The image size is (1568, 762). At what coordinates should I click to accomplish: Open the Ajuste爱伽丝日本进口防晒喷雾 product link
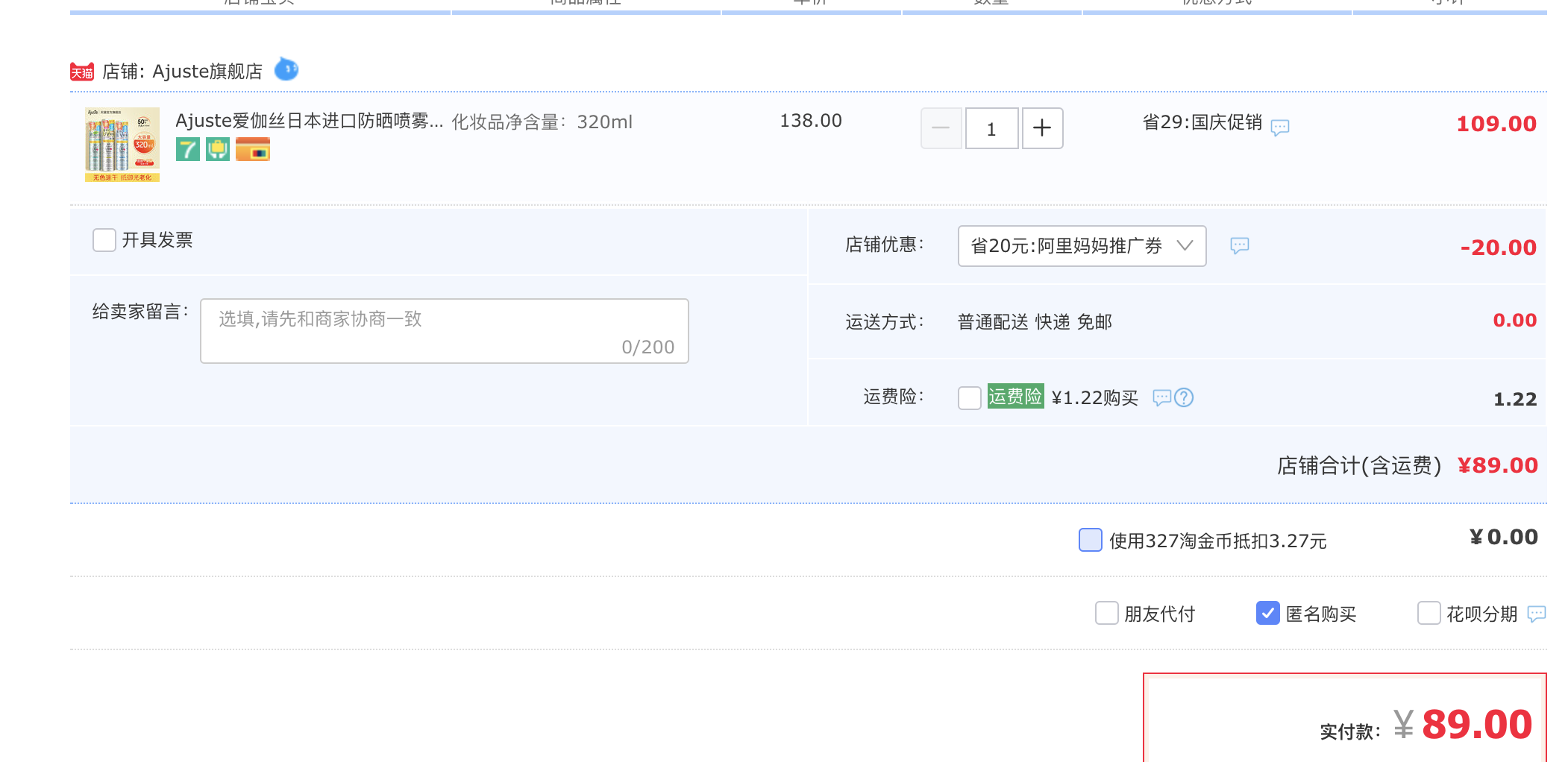coord(309,121)
